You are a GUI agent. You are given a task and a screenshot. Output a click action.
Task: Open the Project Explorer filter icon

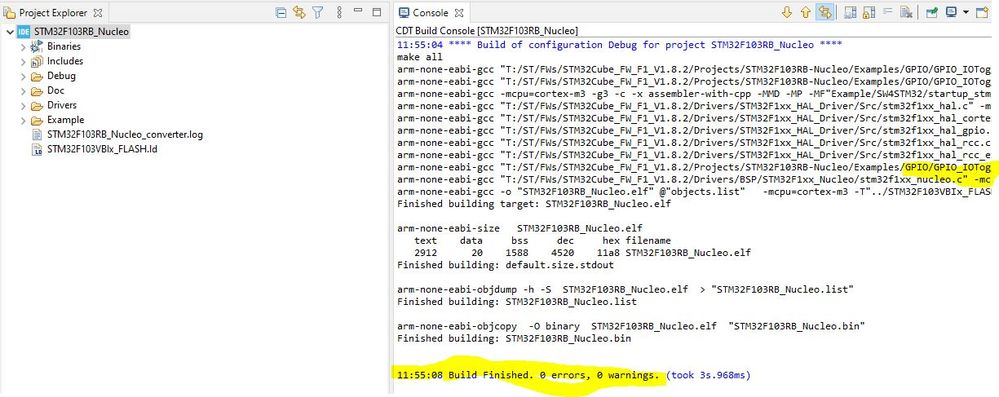pos(317,12)
